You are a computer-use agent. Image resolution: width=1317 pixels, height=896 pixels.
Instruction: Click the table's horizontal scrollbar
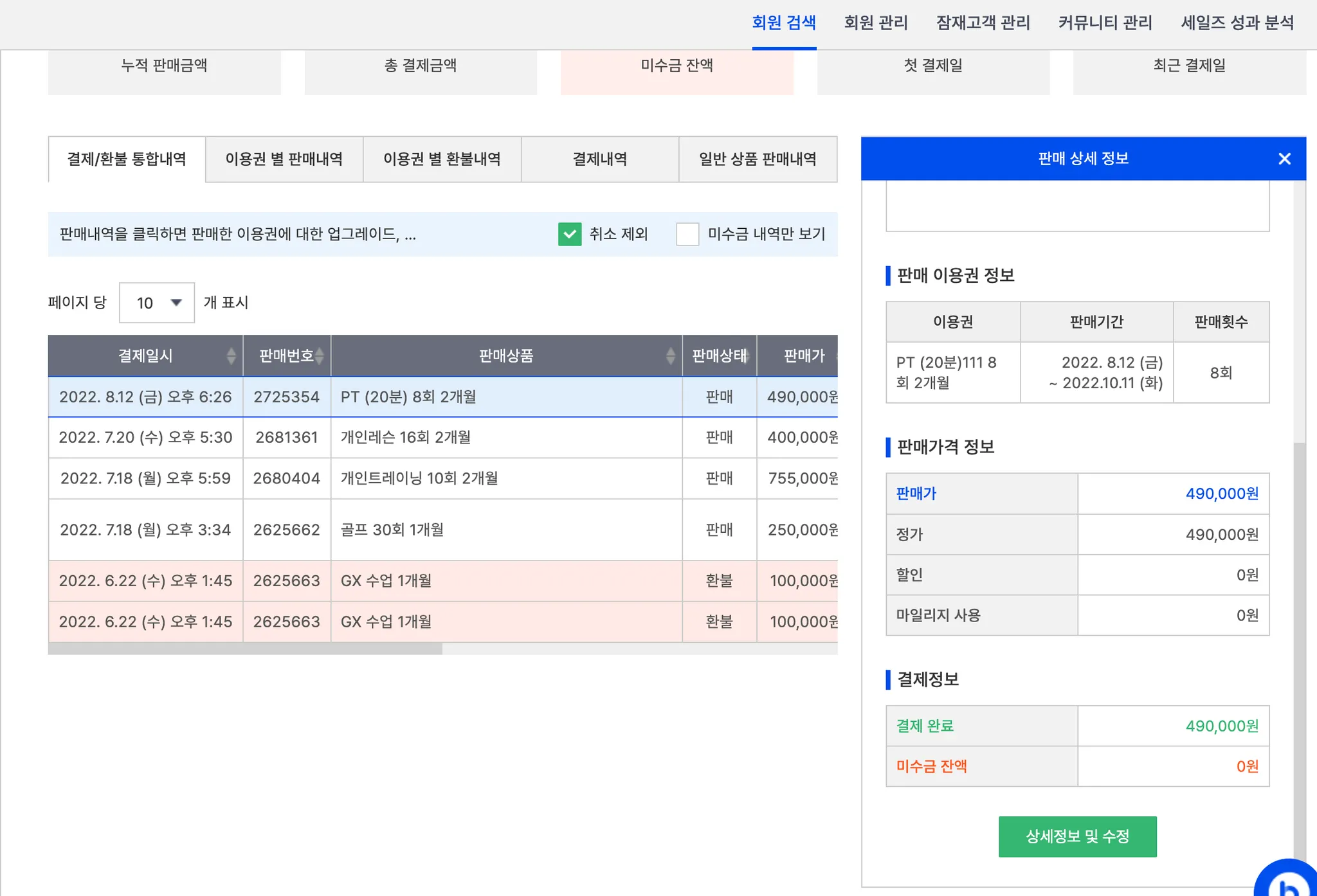(x=244, y=649)
